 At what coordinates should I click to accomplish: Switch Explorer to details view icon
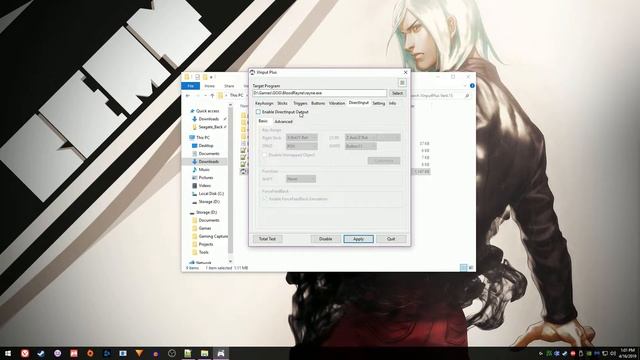463,268
